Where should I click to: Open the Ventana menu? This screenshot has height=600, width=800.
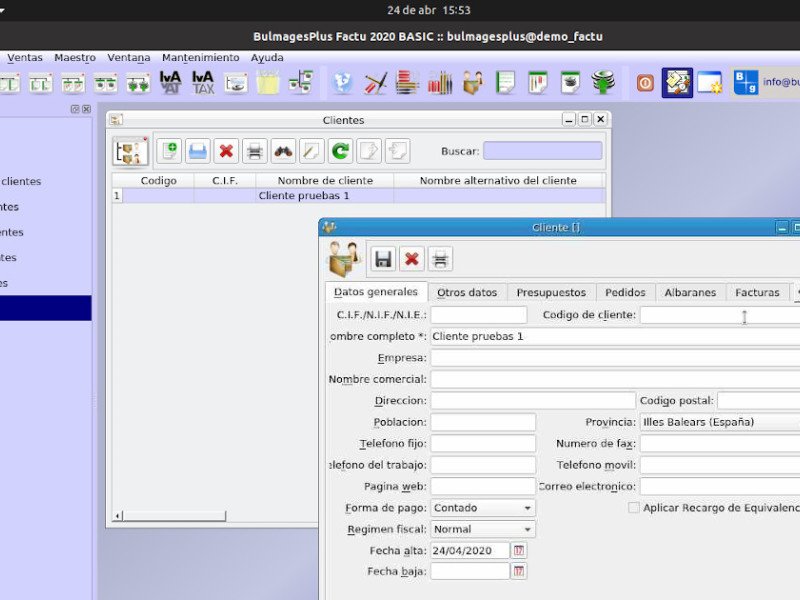pos(129,58)
